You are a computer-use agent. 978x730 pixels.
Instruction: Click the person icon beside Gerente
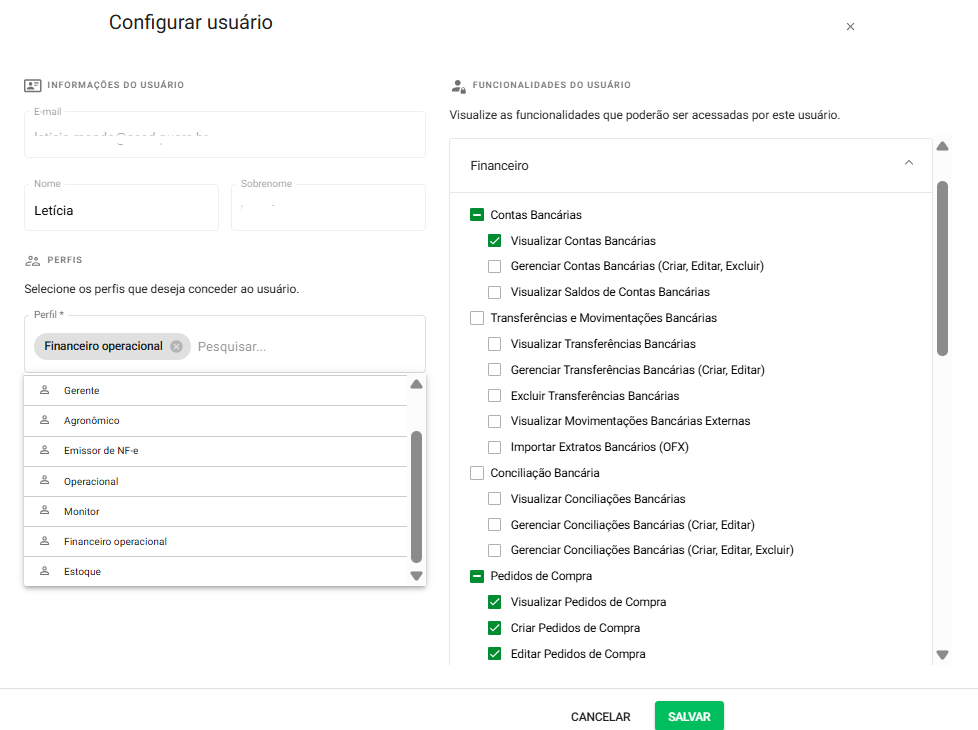click(x=44, y=390)
